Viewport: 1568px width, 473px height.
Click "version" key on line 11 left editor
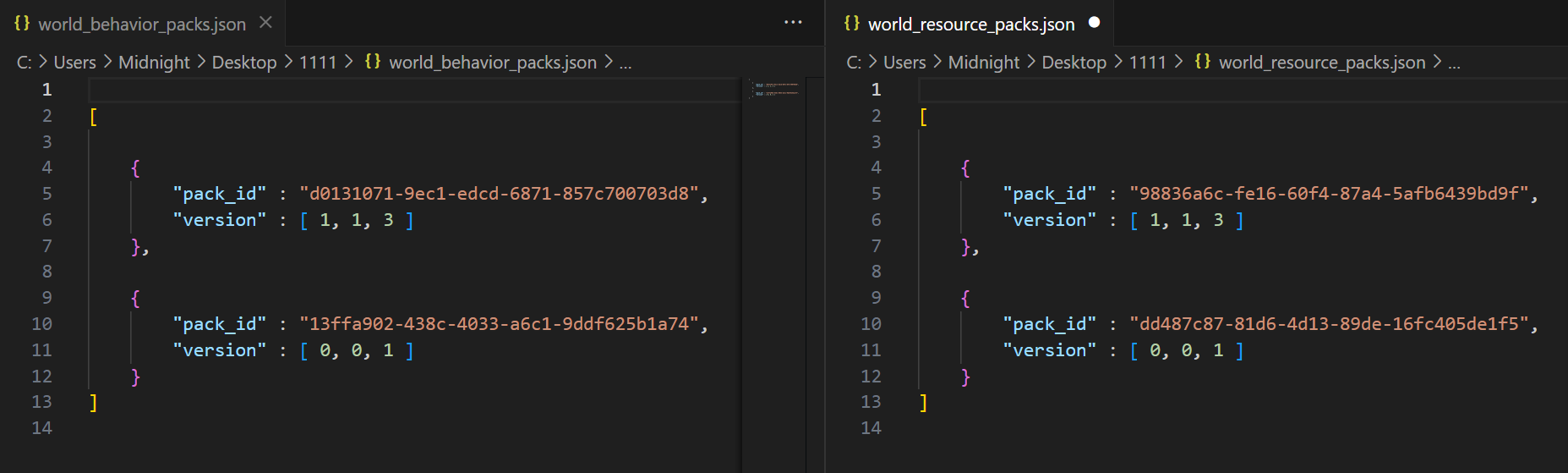click(x=220, y=350)
